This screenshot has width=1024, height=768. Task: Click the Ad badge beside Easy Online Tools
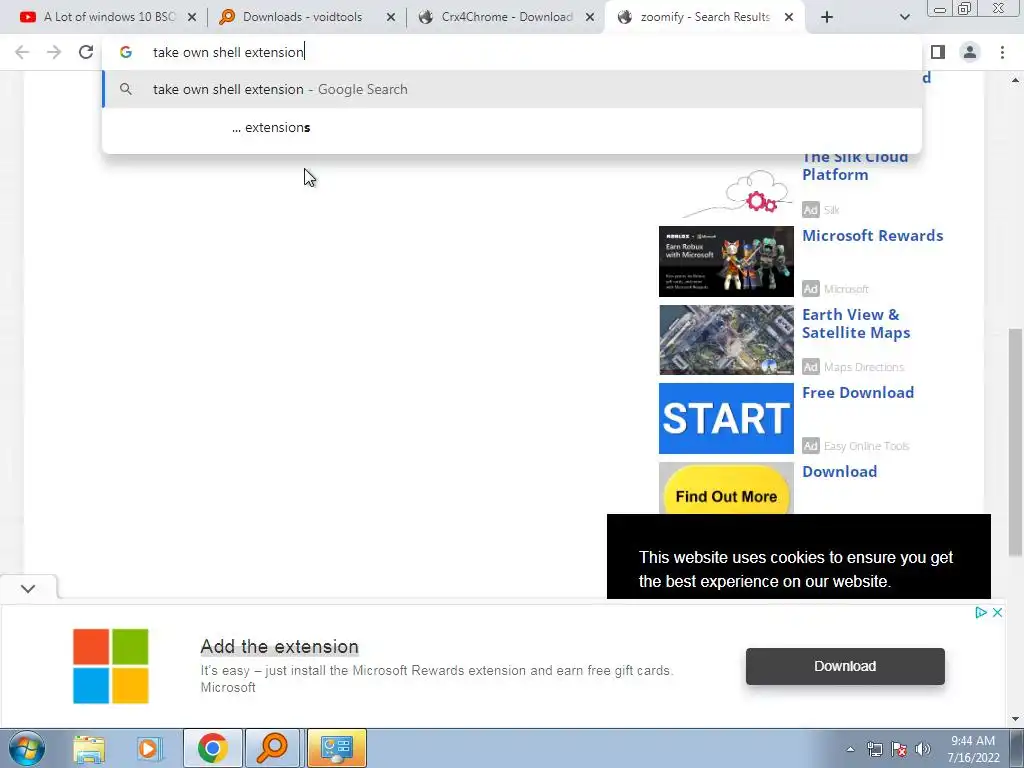810,446
